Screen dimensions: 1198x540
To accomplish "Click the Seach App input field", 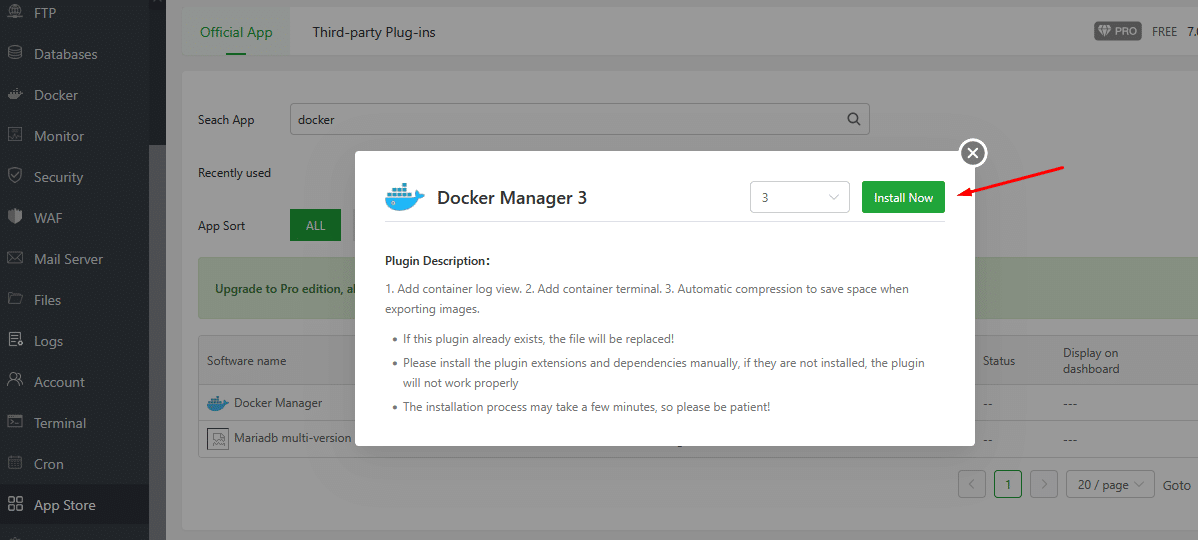I will (580, 119).
